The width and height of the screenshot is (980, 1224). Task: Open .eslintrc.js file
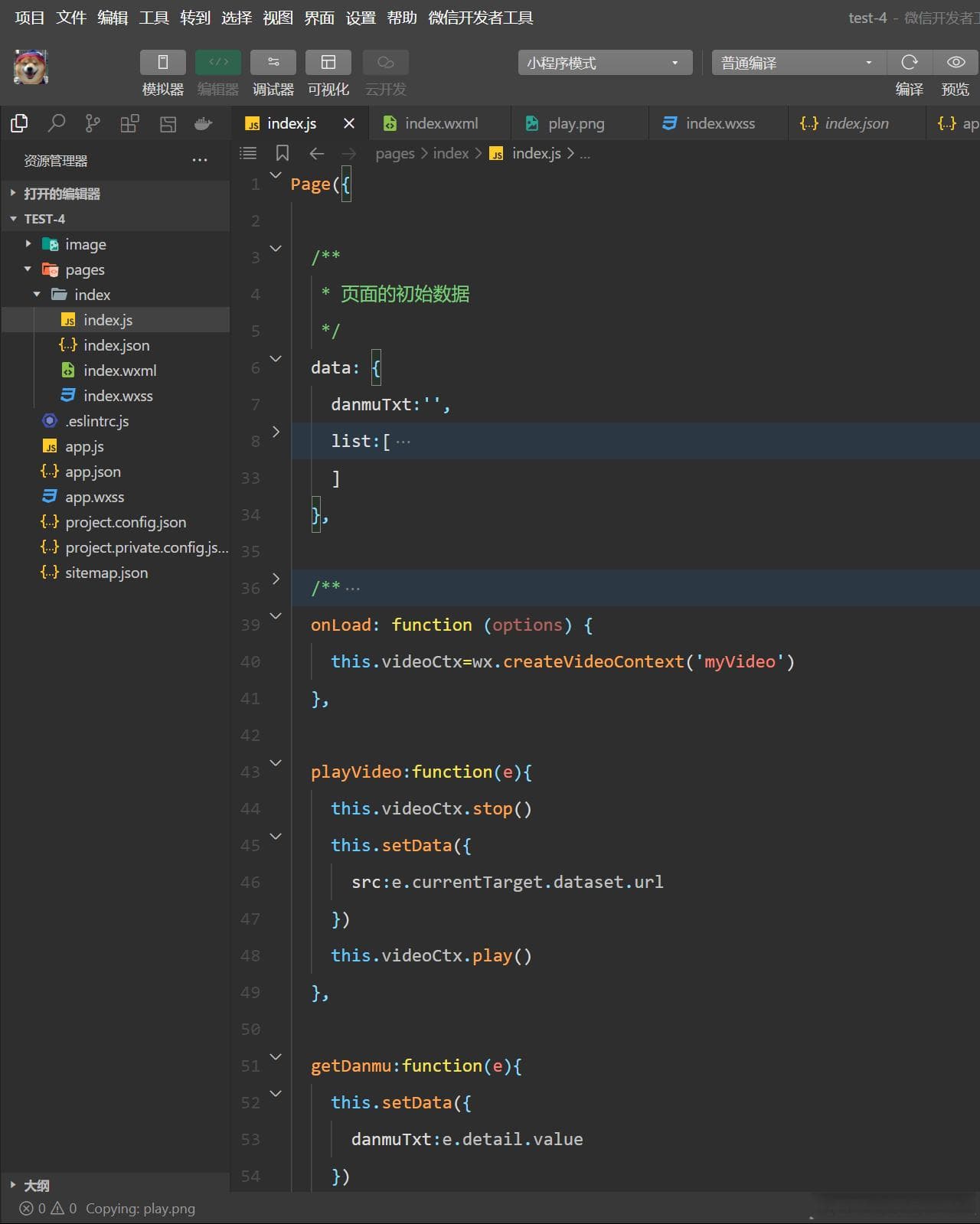(115, 421)
